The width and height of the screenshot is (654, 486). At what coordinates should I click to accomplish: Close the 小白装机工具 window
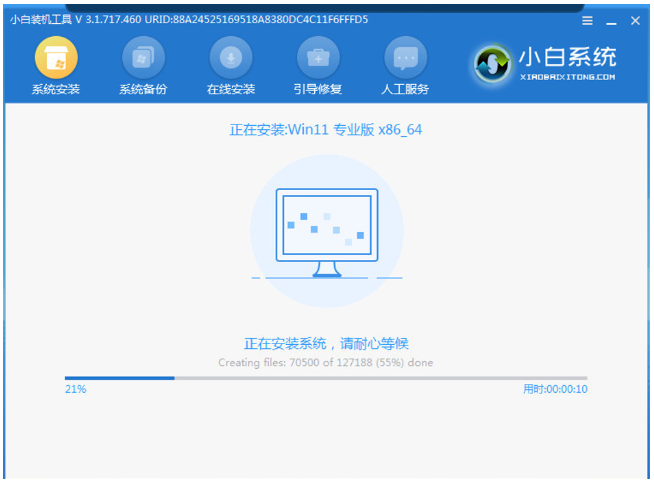coord(635,20)
